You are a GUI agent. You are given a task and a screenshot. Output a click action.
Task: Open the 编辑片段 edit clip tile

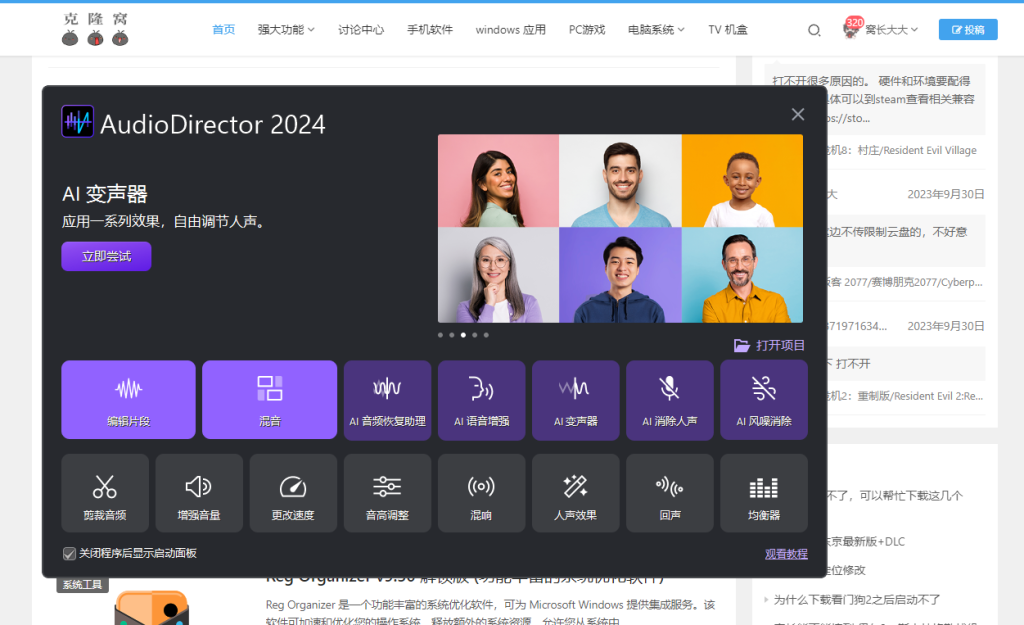pyautogui.click(x=129, y=399)
